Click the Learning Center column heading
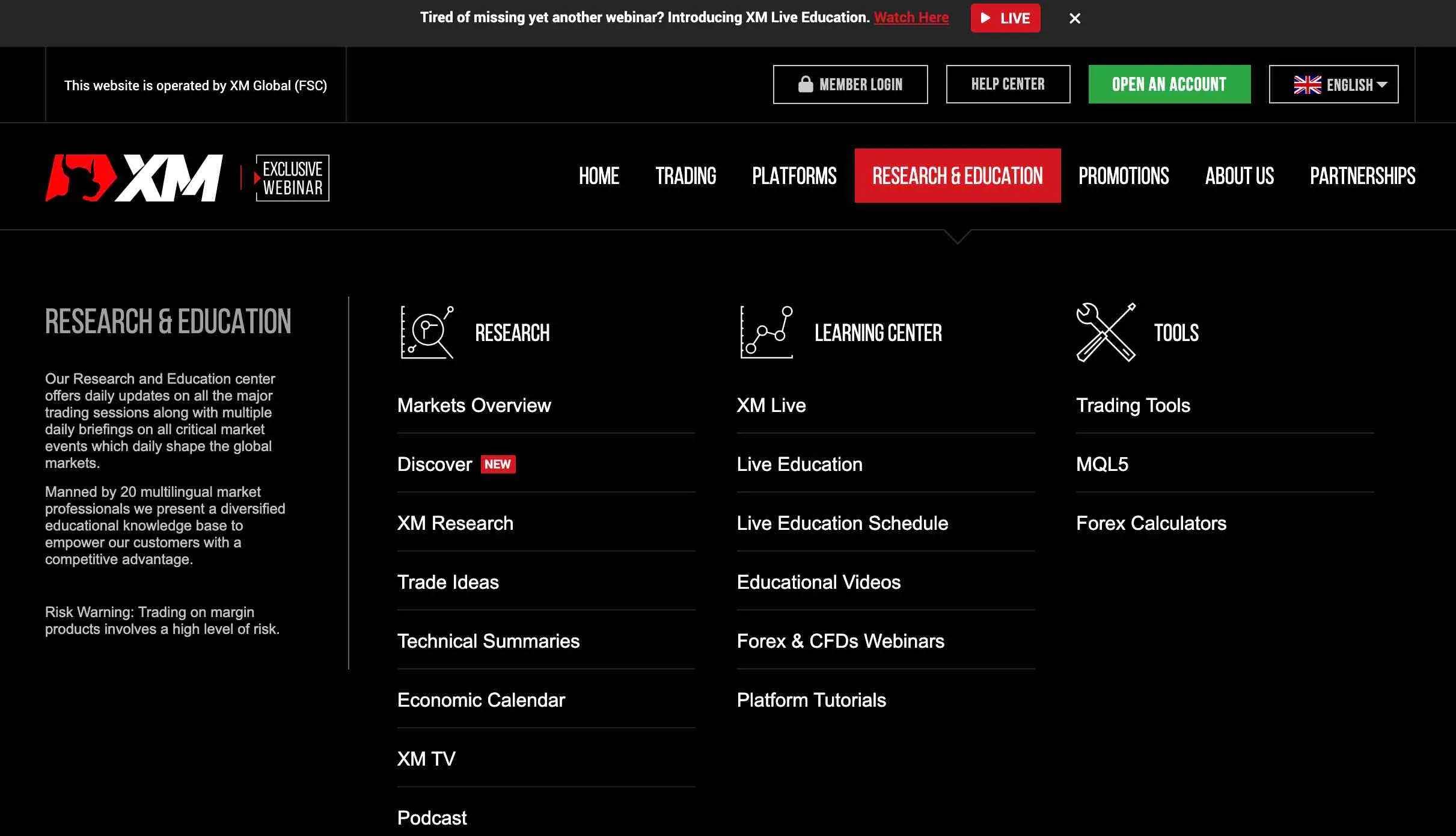Screen dimensions: 1456x836 click(x=878, y=333)
